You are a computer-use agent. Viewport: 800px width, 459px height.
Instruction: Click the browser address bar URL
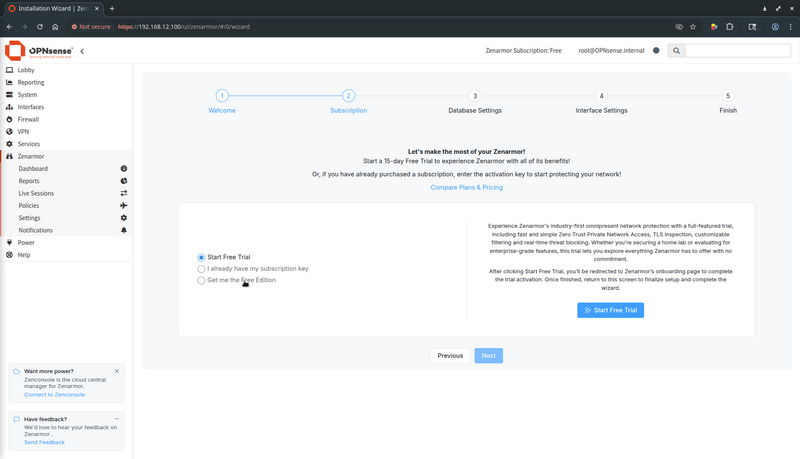(x=184, y=27)
